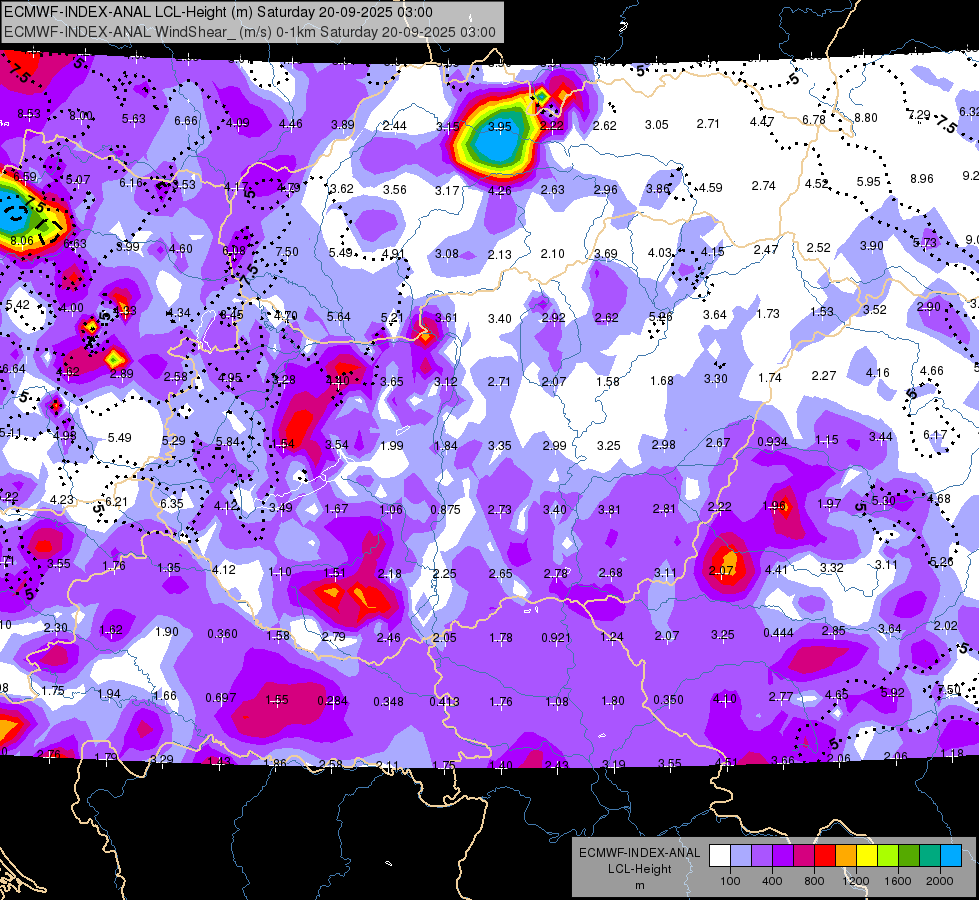Viewport: 979px width, 900px height.
Task: Click the LCL-Height text in the legend
Action: tap(639, 869)
